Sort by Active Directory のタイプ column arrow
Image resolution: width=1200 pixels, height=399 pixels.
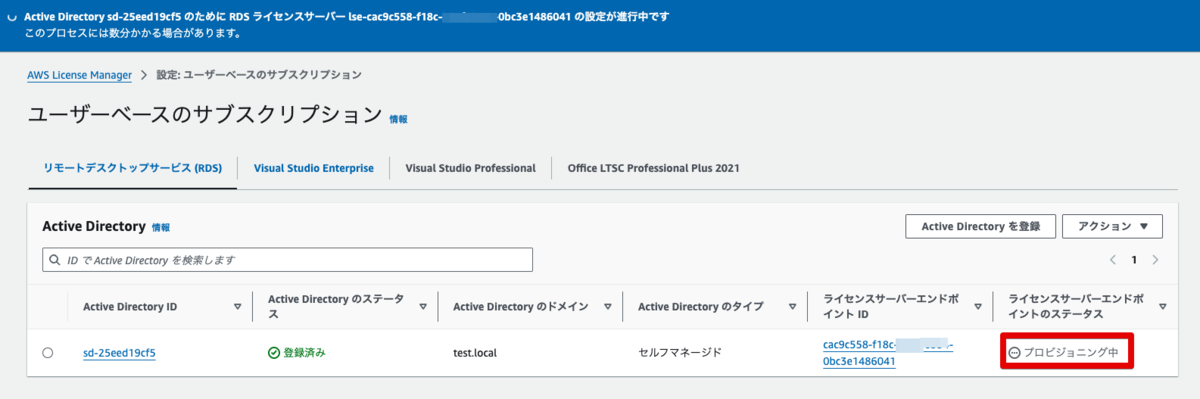click(793, 306)
